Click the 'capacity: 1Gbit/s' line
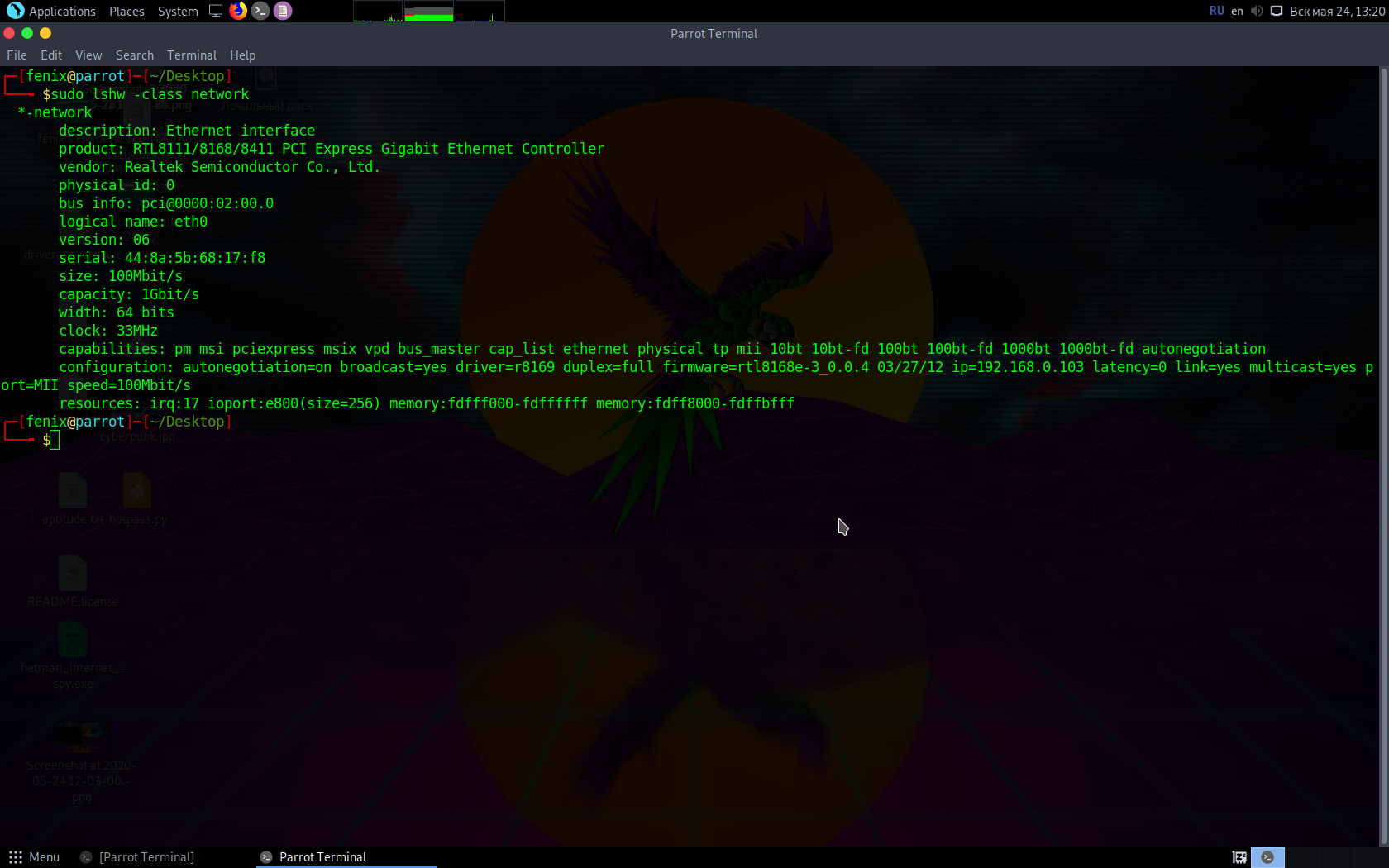Screen dimensions: 1389x868 (x=129, y=294)
